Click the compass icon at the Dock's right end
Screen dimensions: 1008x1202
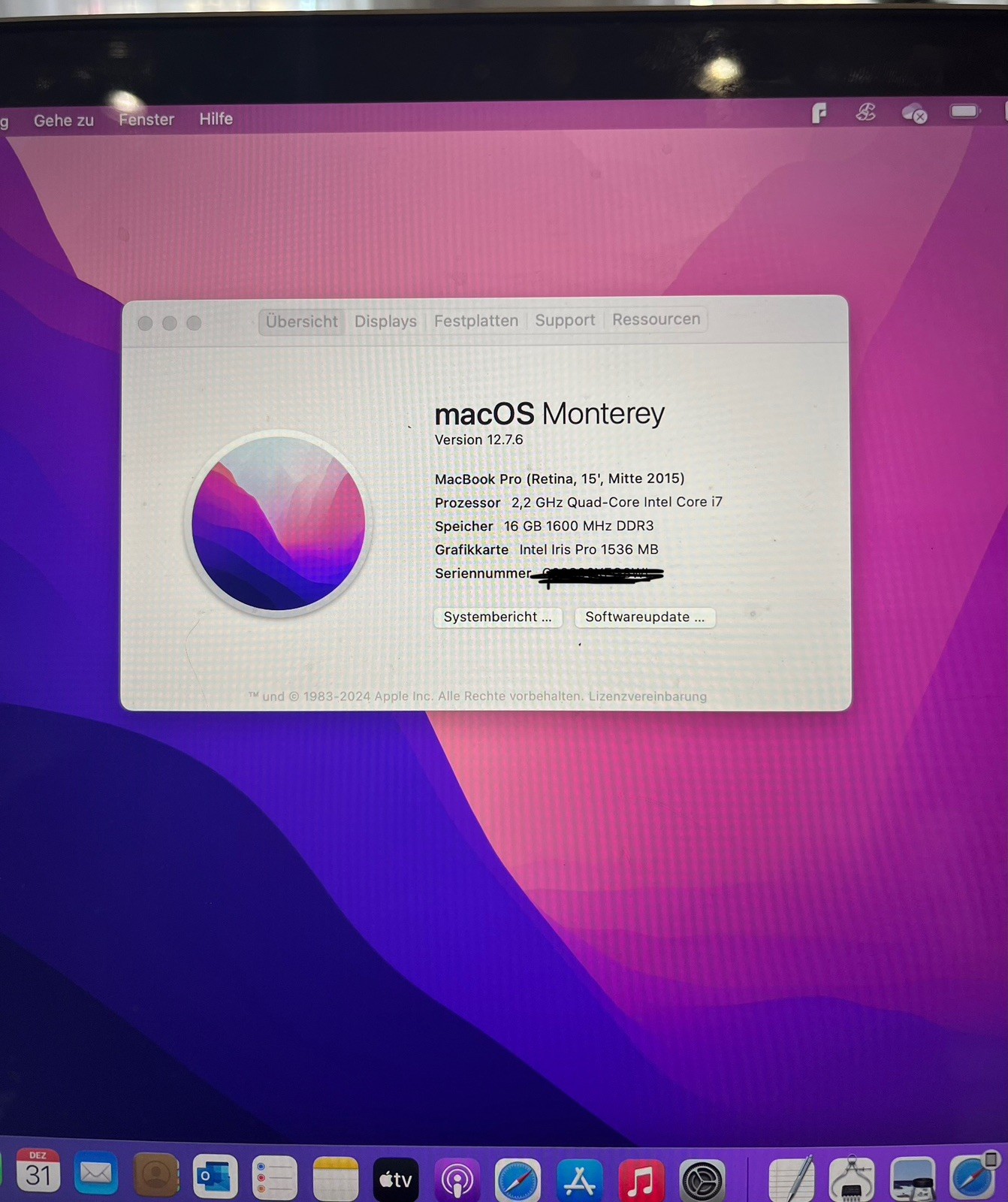pos(973,1176)
